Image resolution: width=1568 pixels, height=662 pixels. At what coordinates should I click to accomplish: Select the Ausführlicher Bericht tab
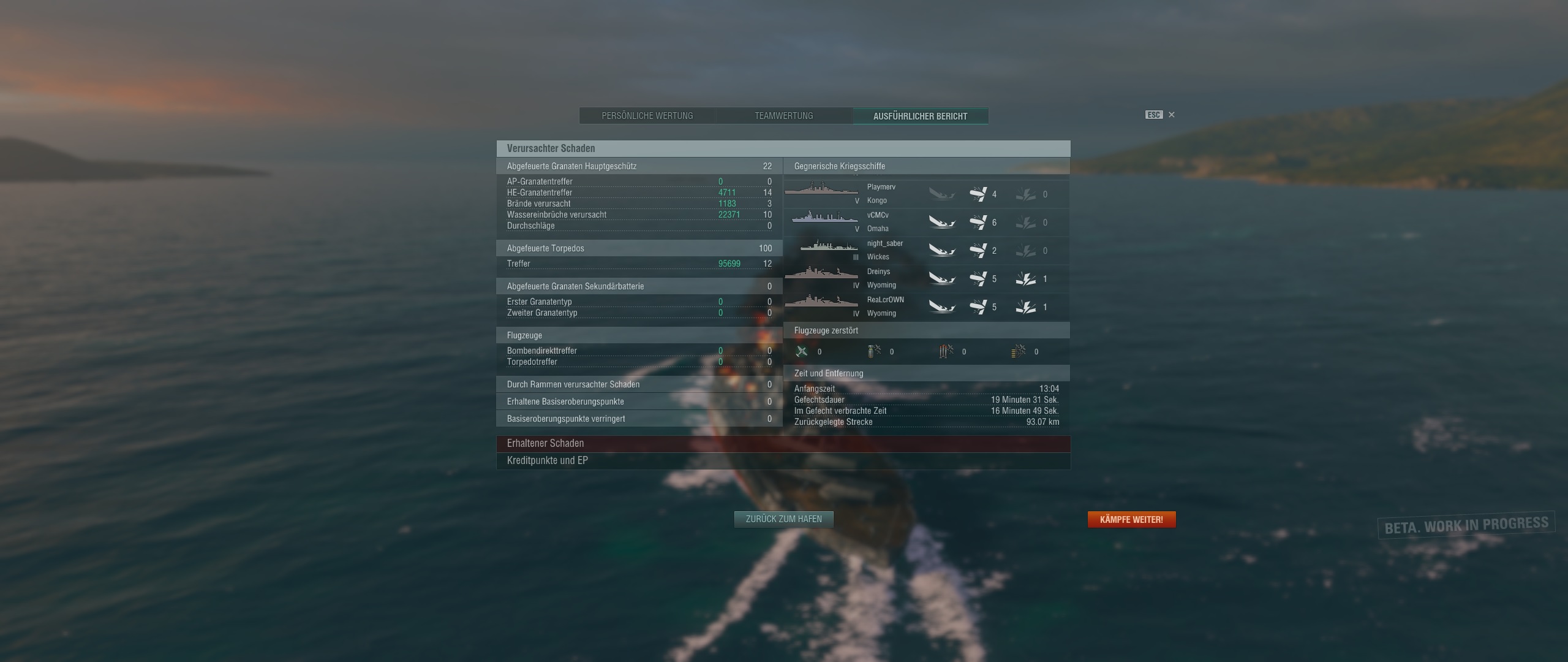(921, 116)
